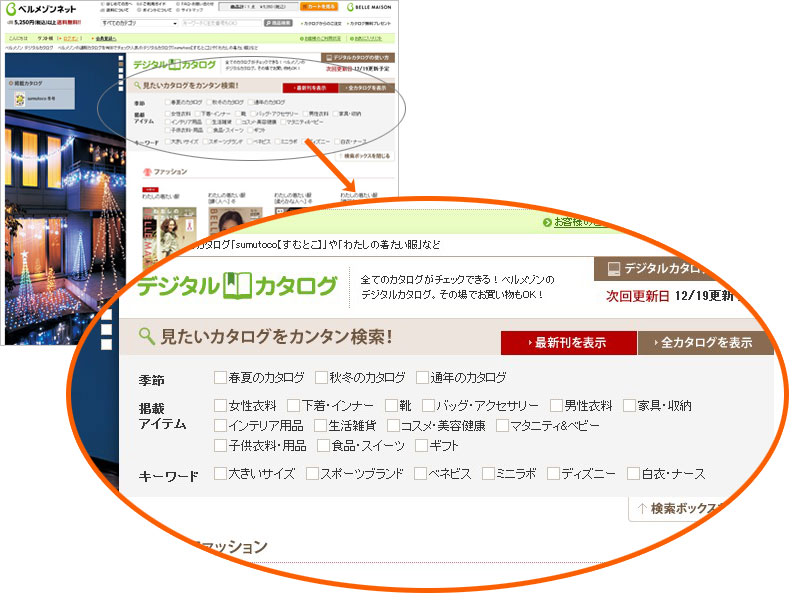Click the BELLE MAISON logo in the header
Screen dimensions: 800x613
pos(369,7)
